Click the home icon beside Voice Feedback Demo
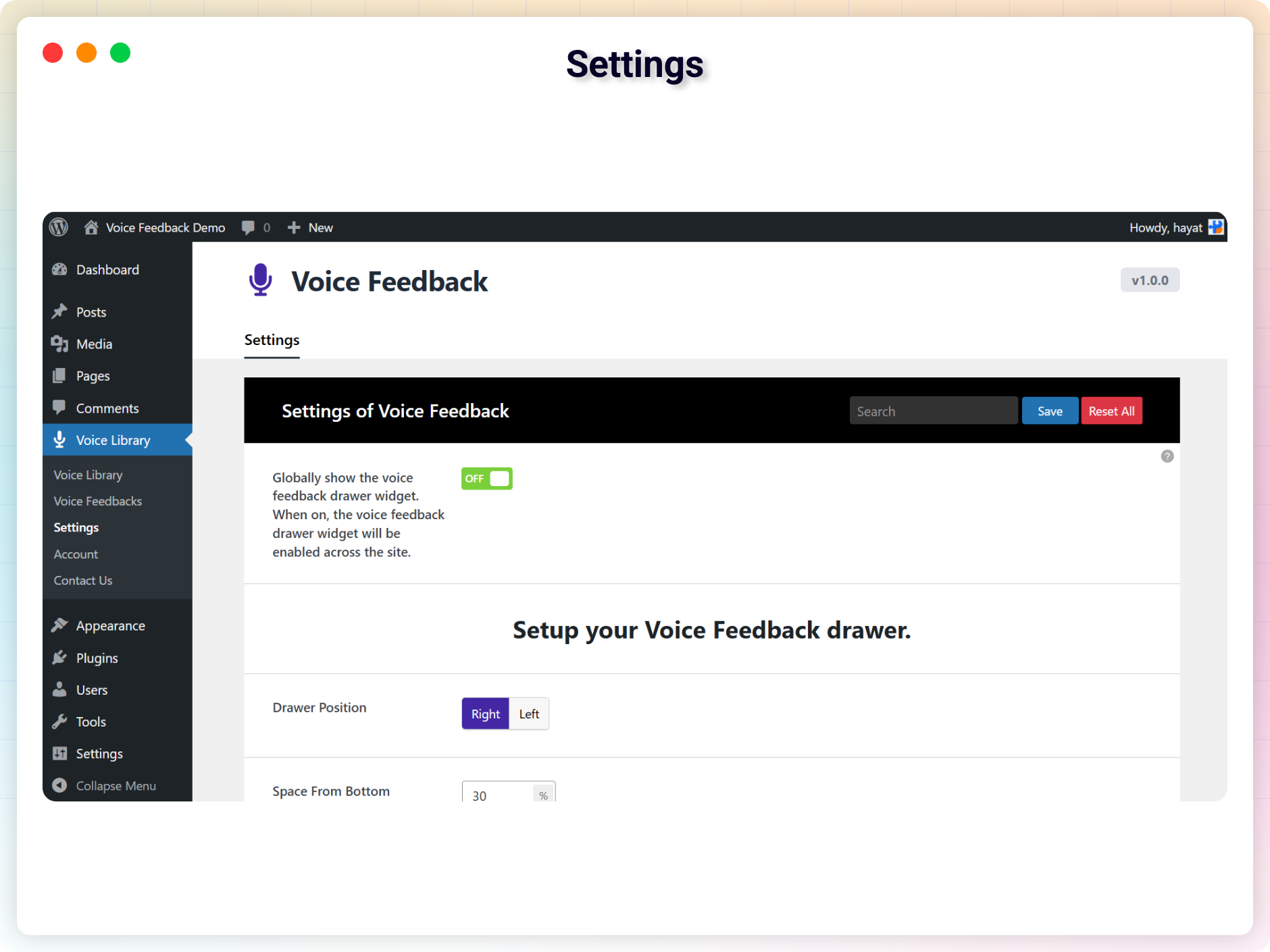 click(x=91, y=228)
